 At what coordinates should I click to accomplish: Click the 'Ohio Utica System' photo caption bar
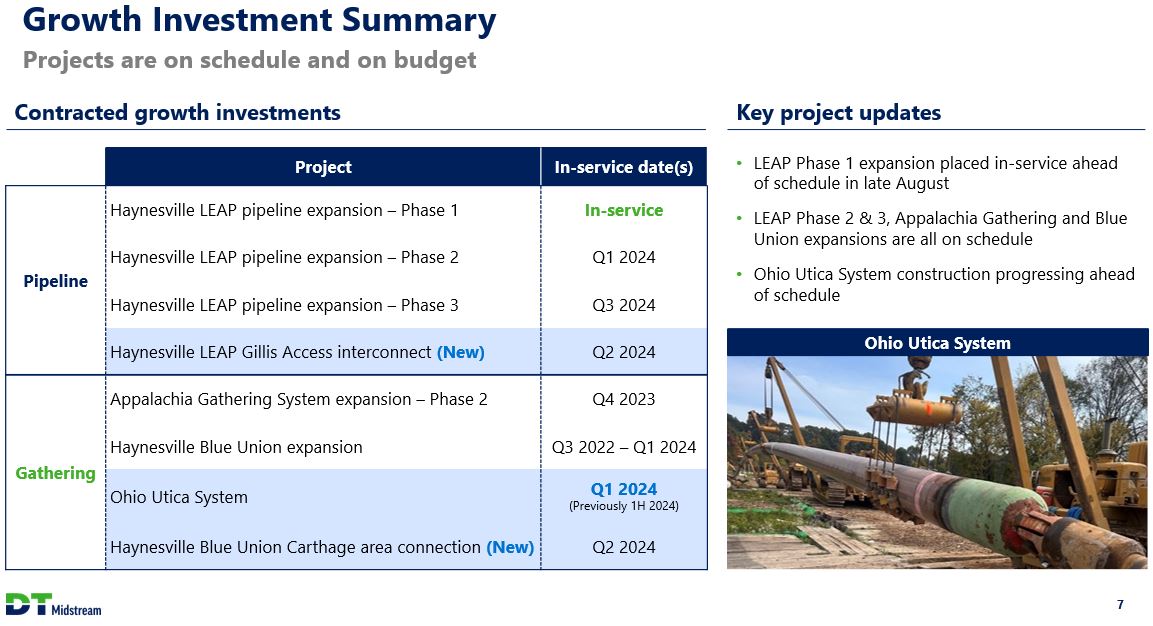click(x=937, y=343)
